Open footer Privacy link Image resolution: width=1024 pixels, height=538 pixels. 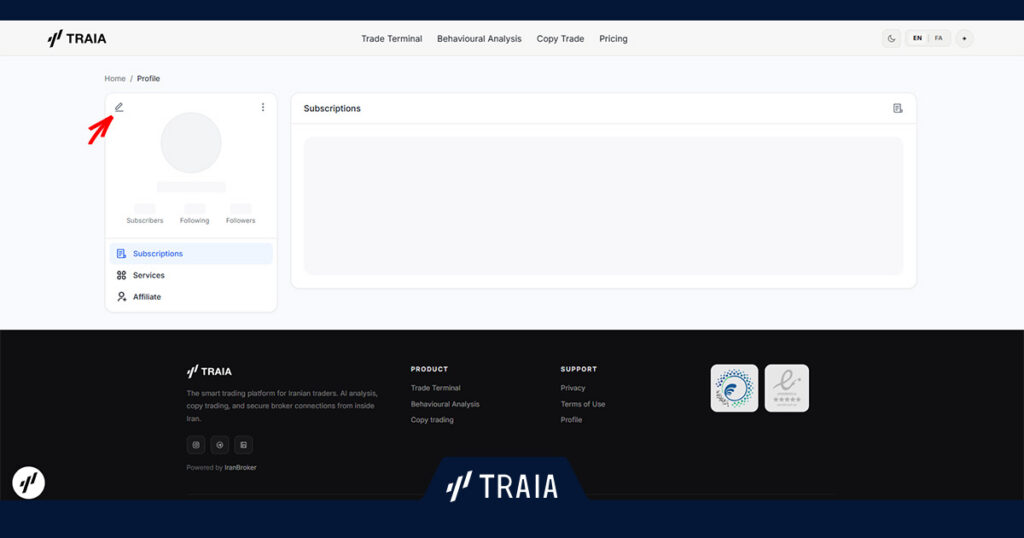pos(573,388)
